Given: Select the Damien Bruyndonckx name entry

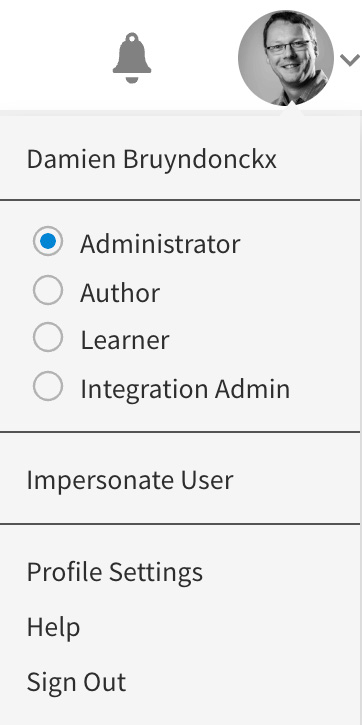Looking at the screenshot, I should tap(152, 159).
